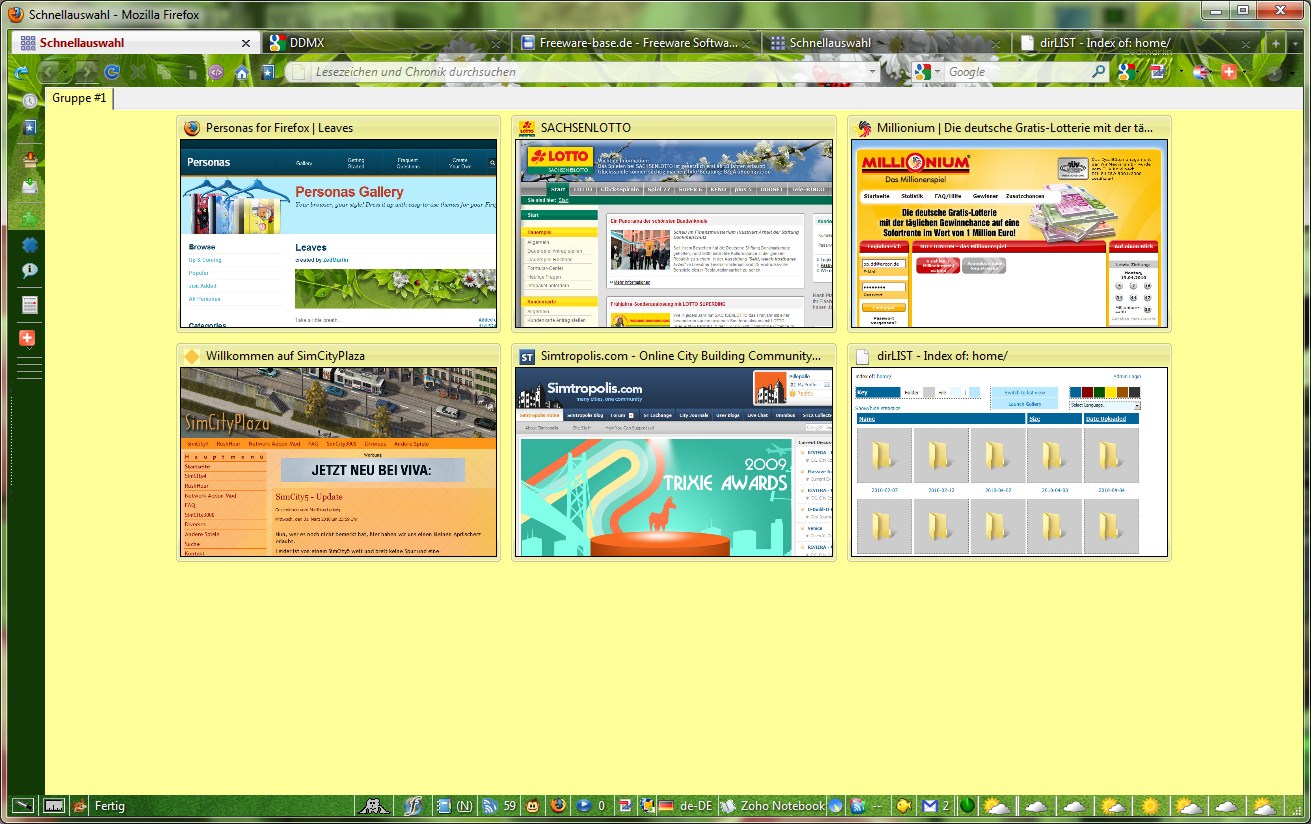
Task: Select the Gruppe #1 speed dial tab
Action: (79, 98)
